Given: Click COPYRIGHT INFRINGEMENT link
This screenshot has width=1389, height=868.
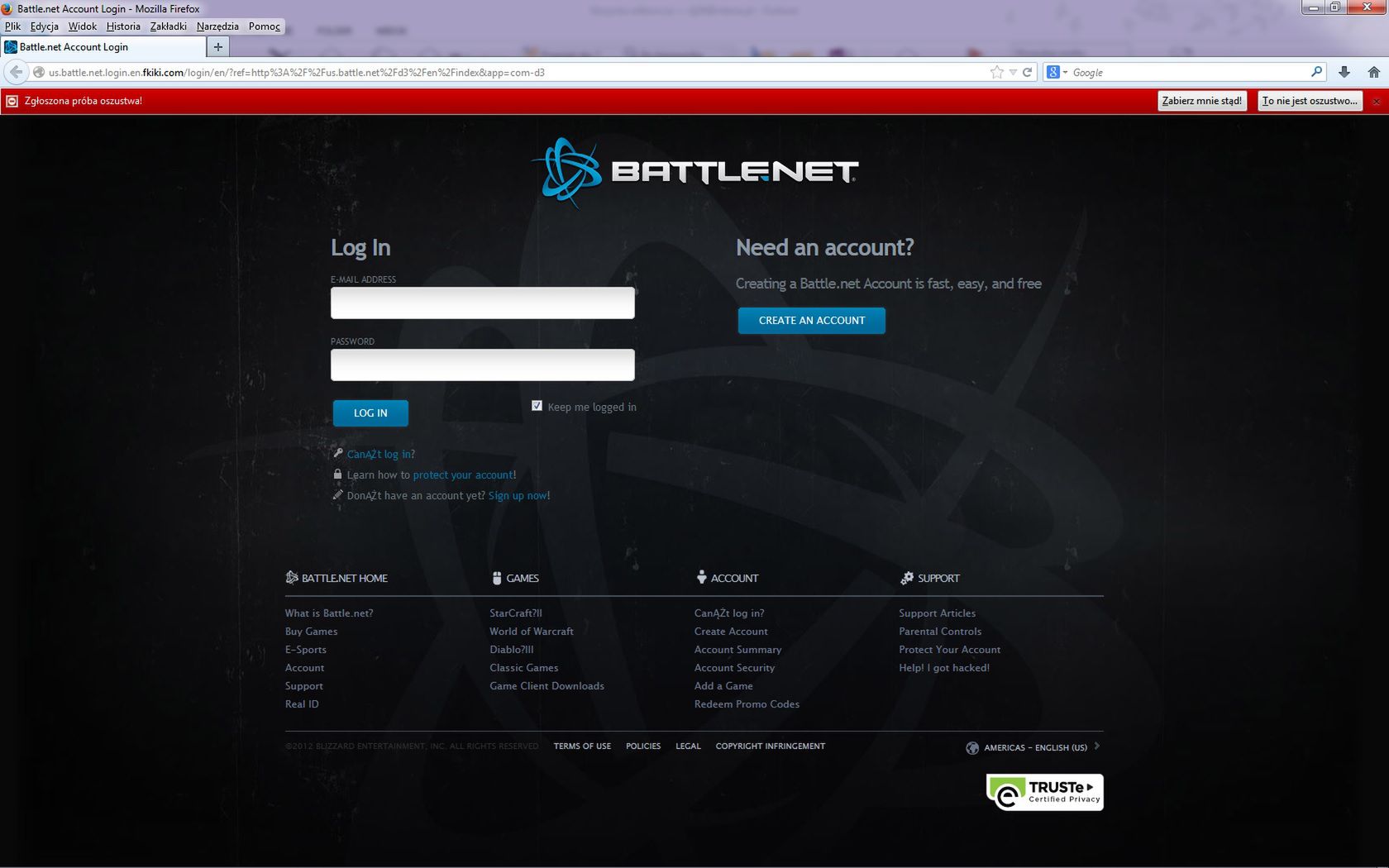Looking at the screenshot, I should click(x=771, y=746).
